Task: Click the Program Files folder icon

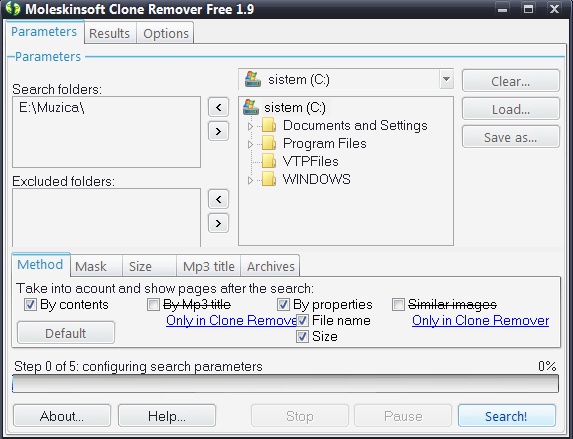Action: click(x=269, y=143)
